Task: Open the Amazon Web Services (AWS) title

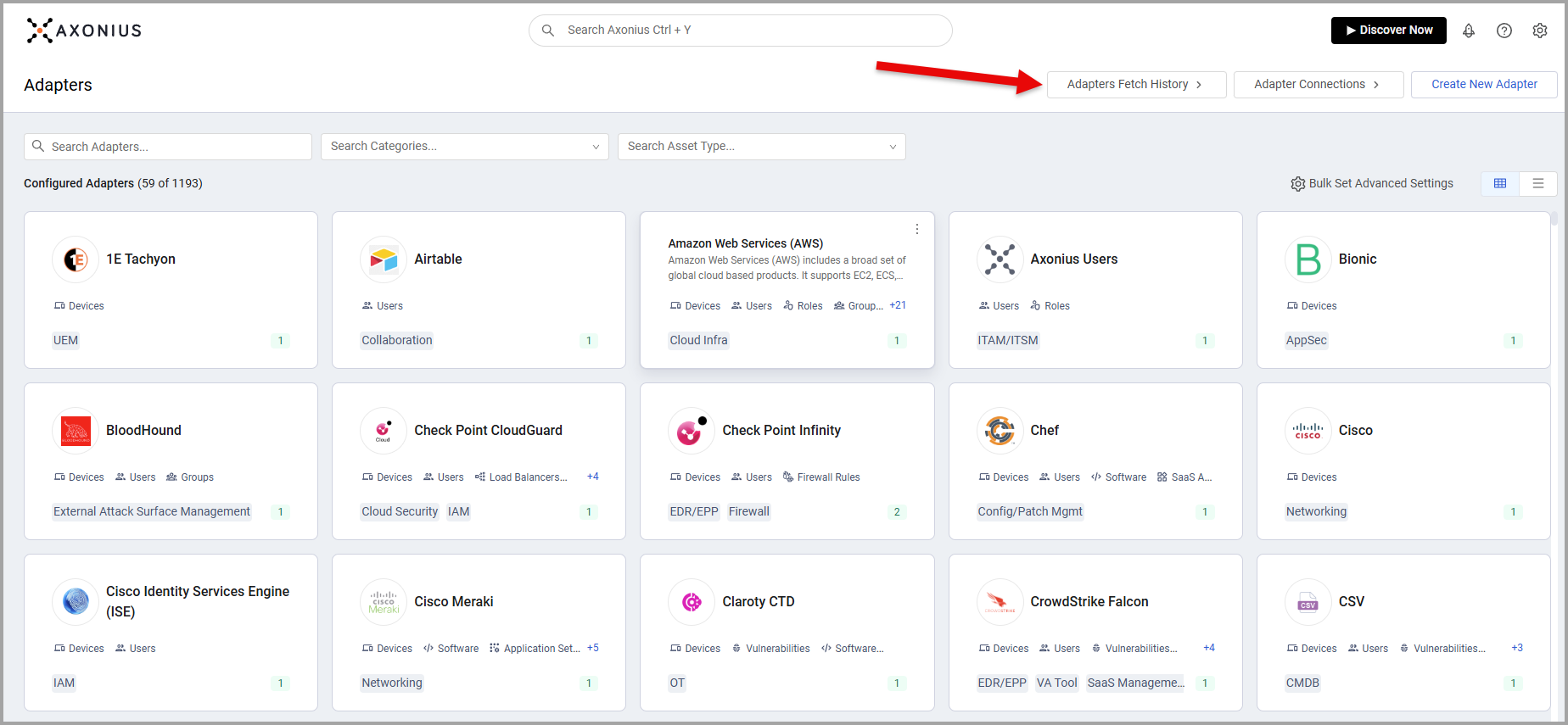Action: [746, 243]
